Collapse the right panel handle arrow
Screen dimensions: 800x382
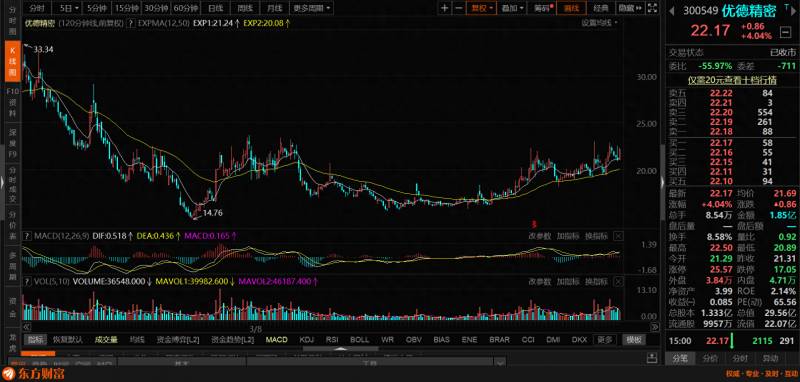click(663, 182)
